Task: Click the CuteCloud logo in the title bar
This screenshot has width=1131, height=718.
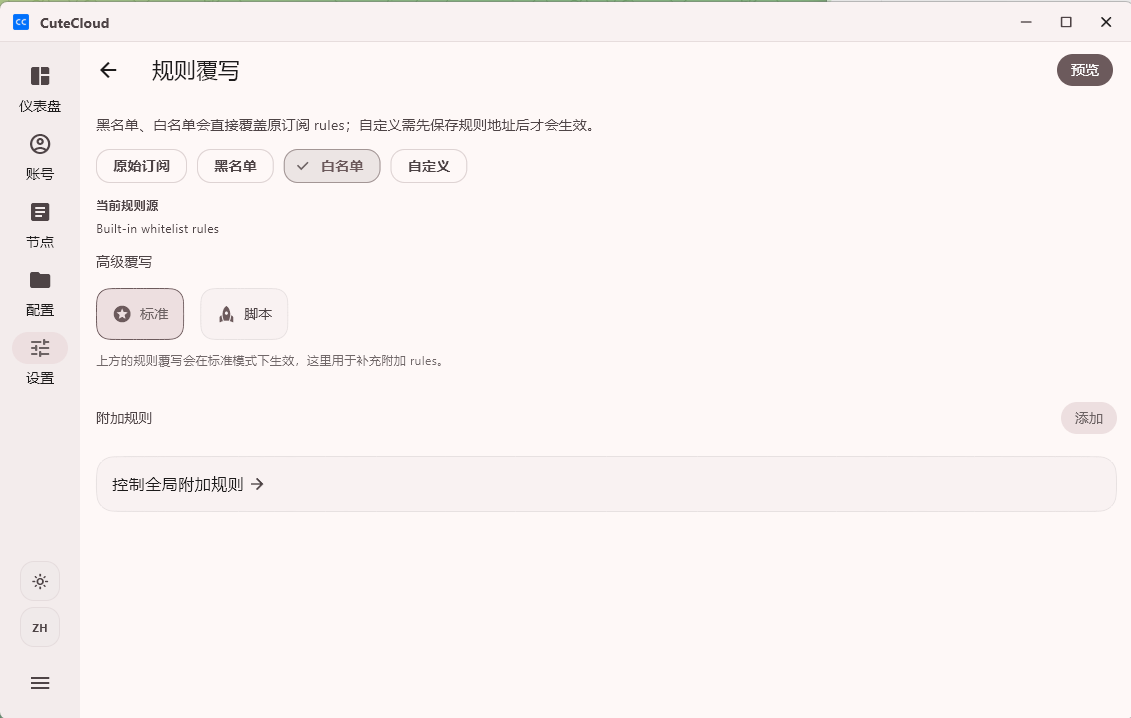Action: tap(21, 22)
